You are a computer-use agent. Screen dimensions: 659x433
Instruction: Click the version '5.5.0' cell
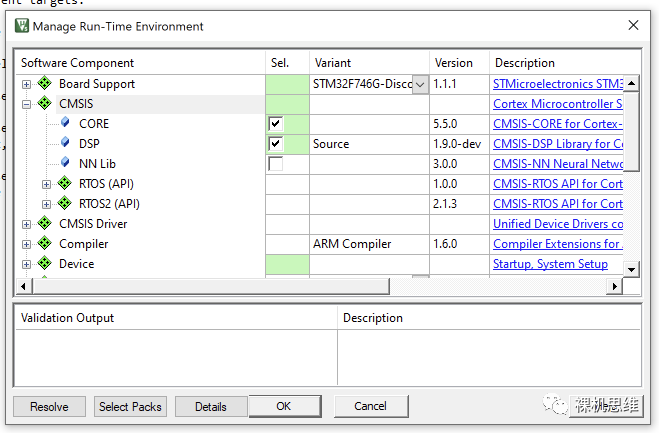pos(459,124)
